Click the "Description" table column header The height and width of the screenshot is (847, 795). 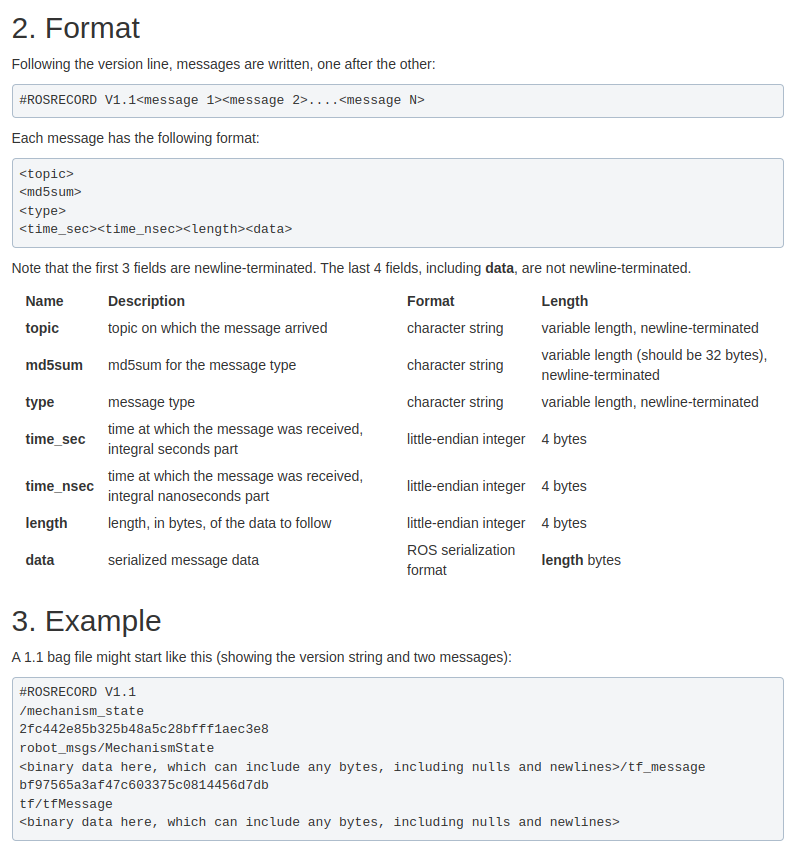coord(146,301)
